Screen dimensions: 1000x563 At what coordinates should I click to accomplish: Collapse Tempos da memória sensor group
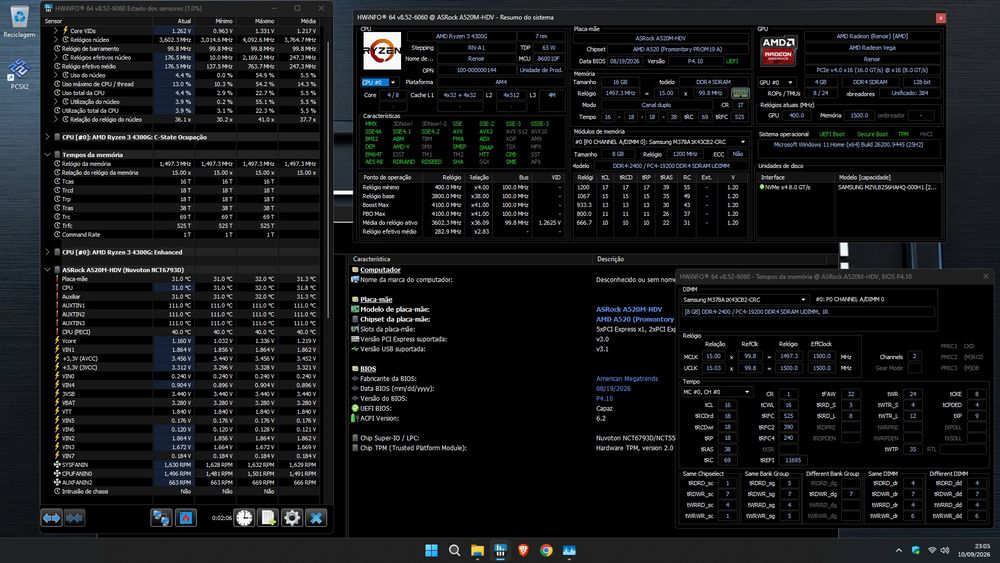(x=47, y=154)
